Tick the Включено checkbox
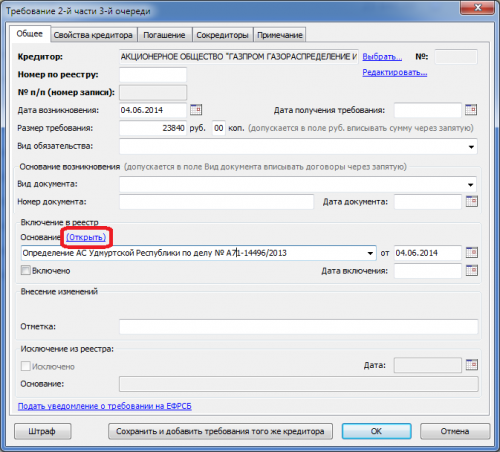 point(26,270)
